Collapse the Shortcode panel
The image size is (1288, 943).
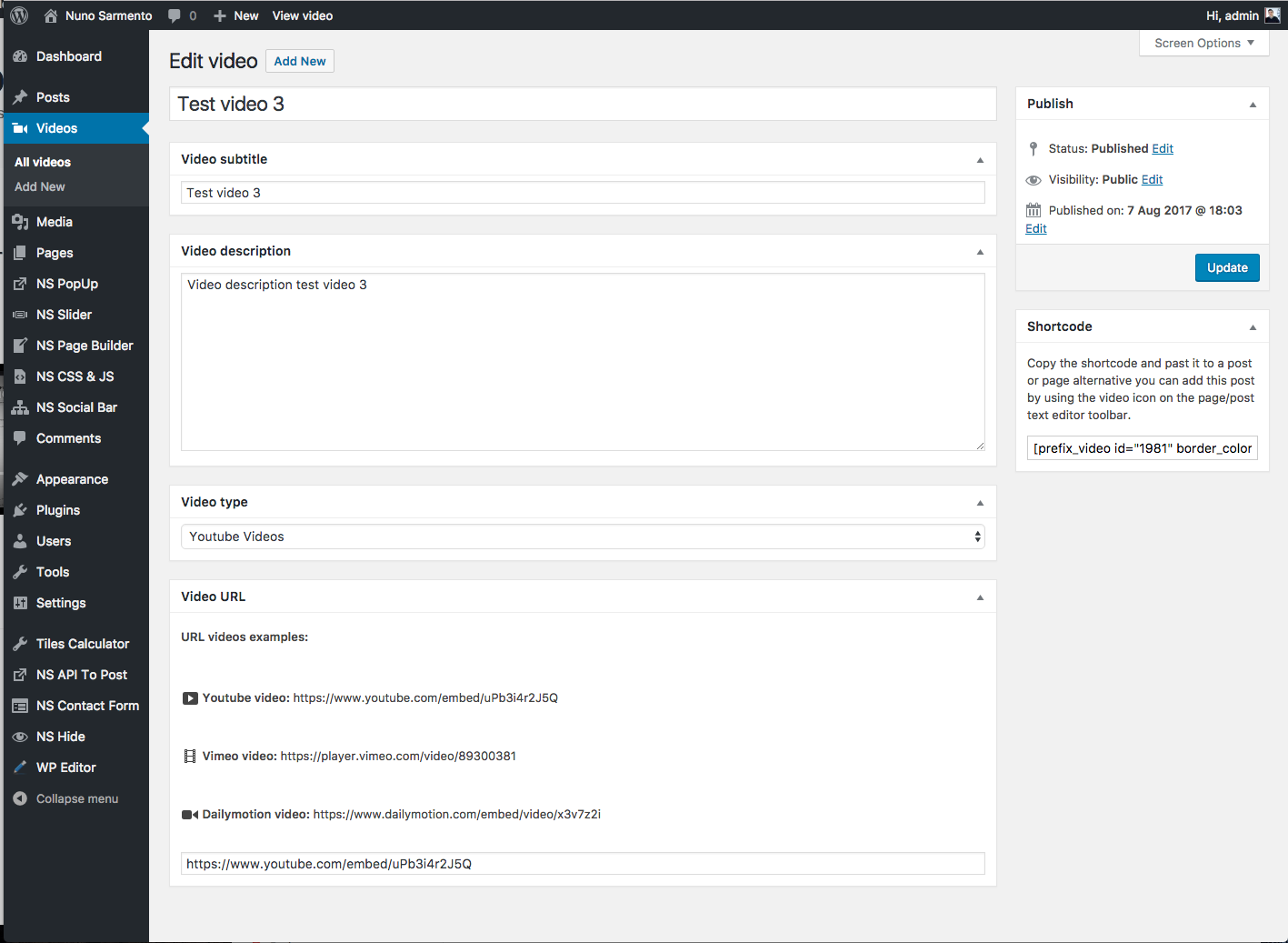click(1253, 327)
